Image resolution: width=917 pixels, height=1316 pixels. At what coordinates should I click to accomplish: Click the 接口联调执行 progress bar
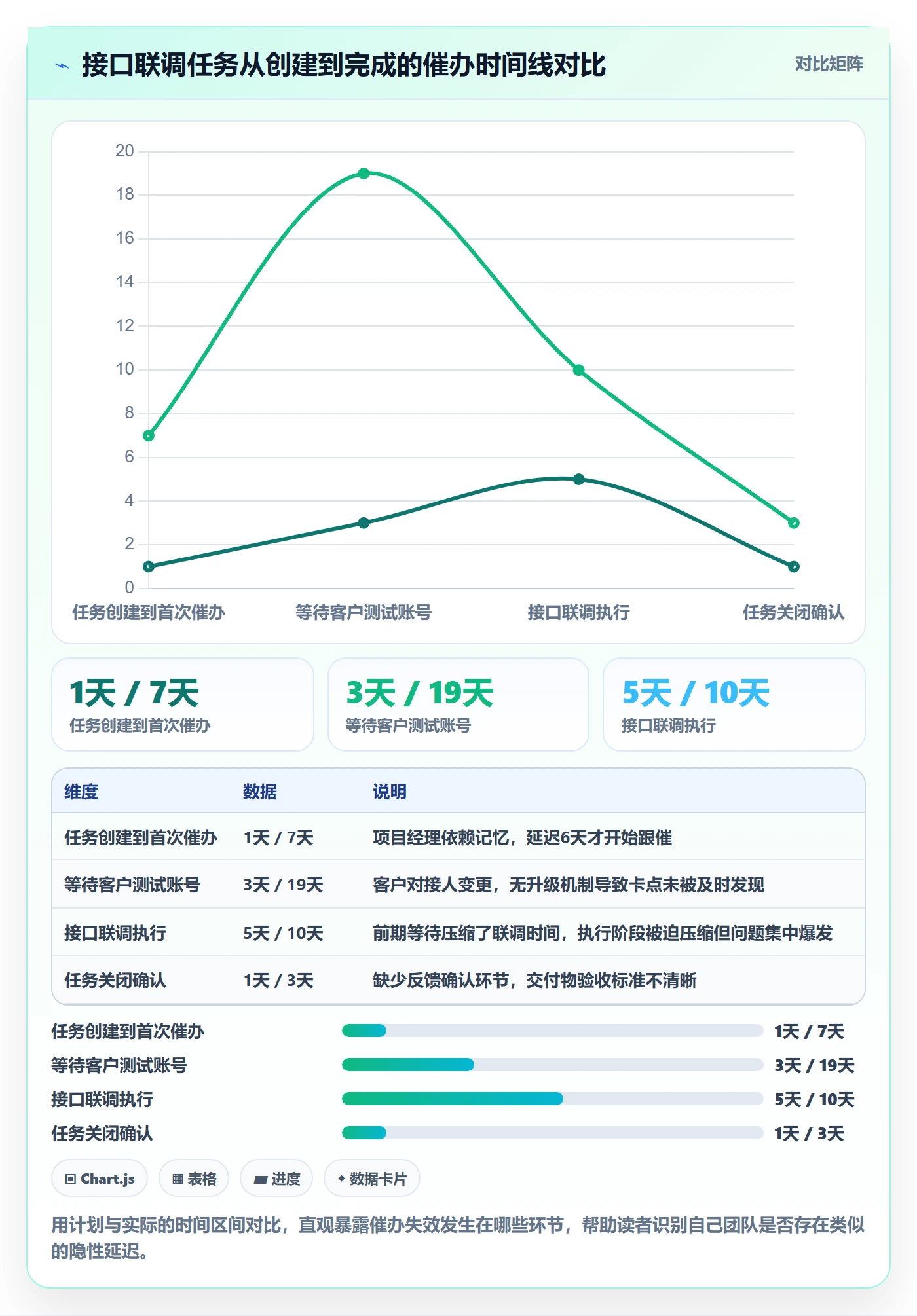point(552,1099)
